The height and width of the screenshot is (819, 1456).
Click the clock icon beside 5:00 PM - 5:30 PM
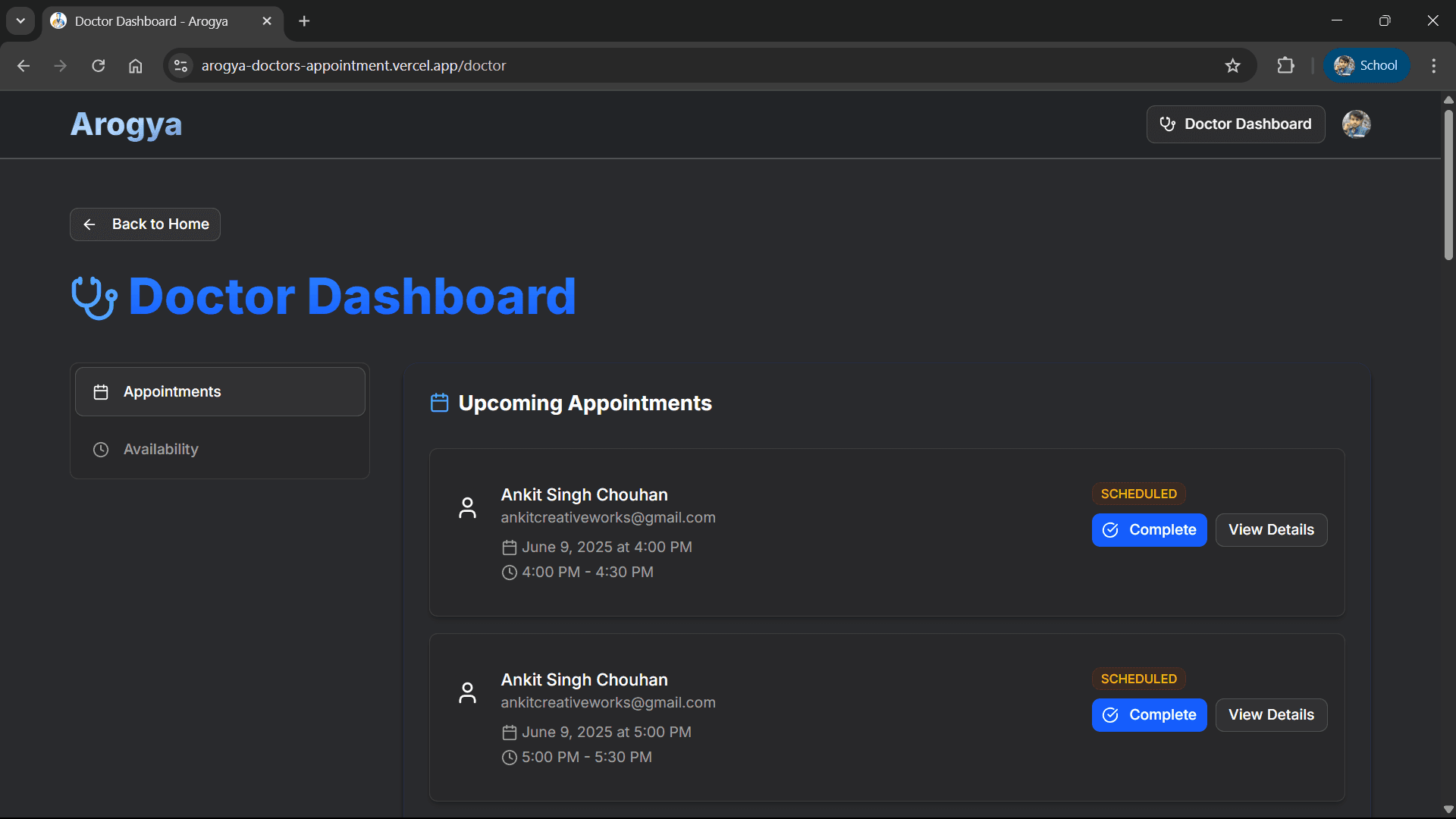click(x=510, y=758)
